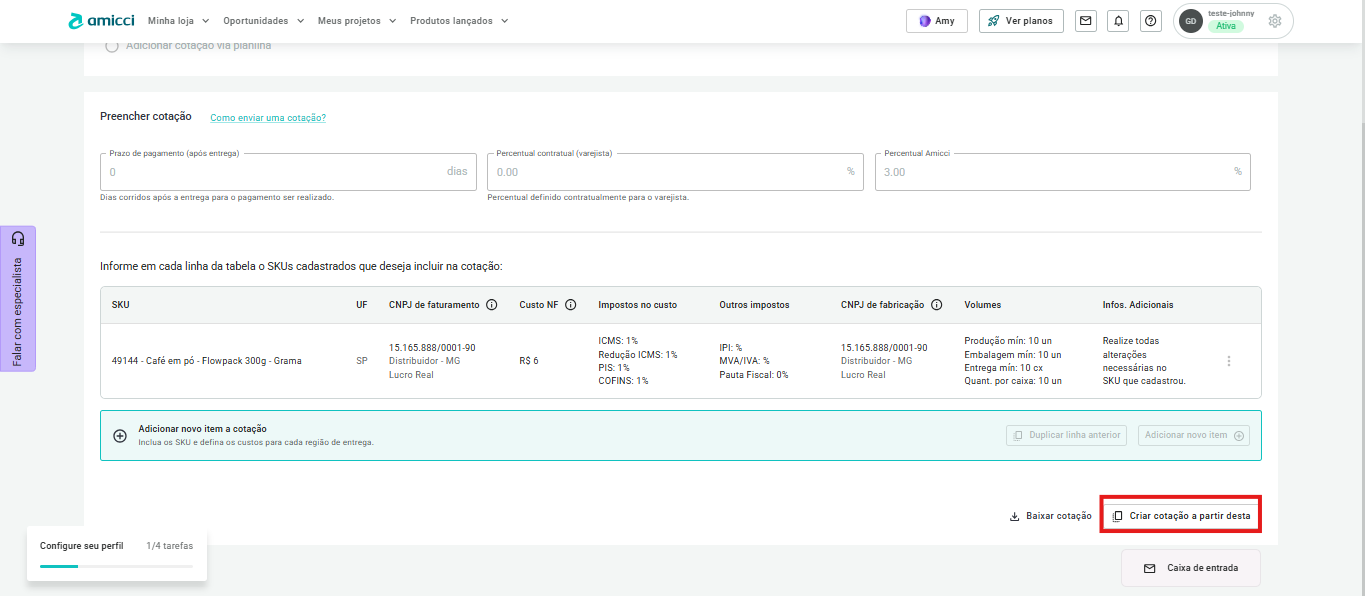Open the mail envelope icon in header
The width and height of the screenshot is (1365, 596).
[x=1086, y=21]
